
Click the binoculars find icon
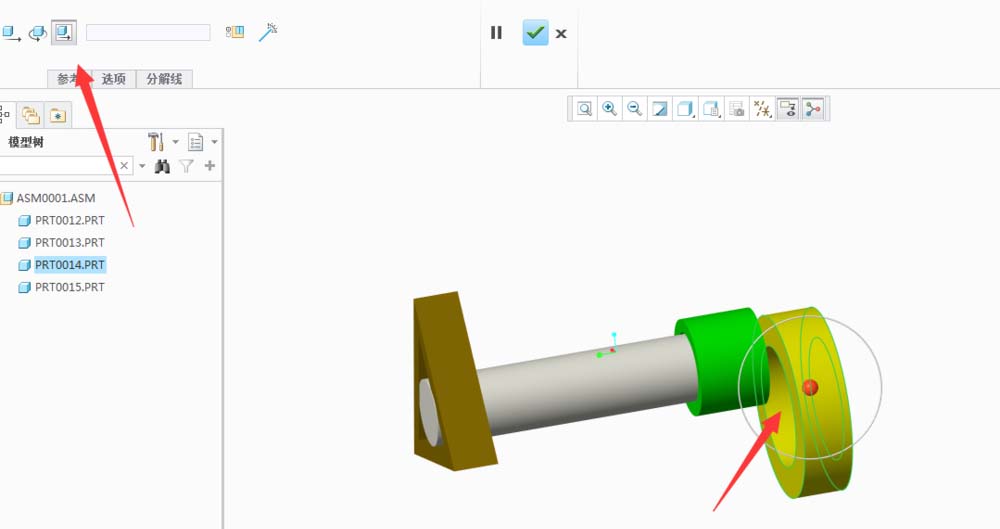163,167
